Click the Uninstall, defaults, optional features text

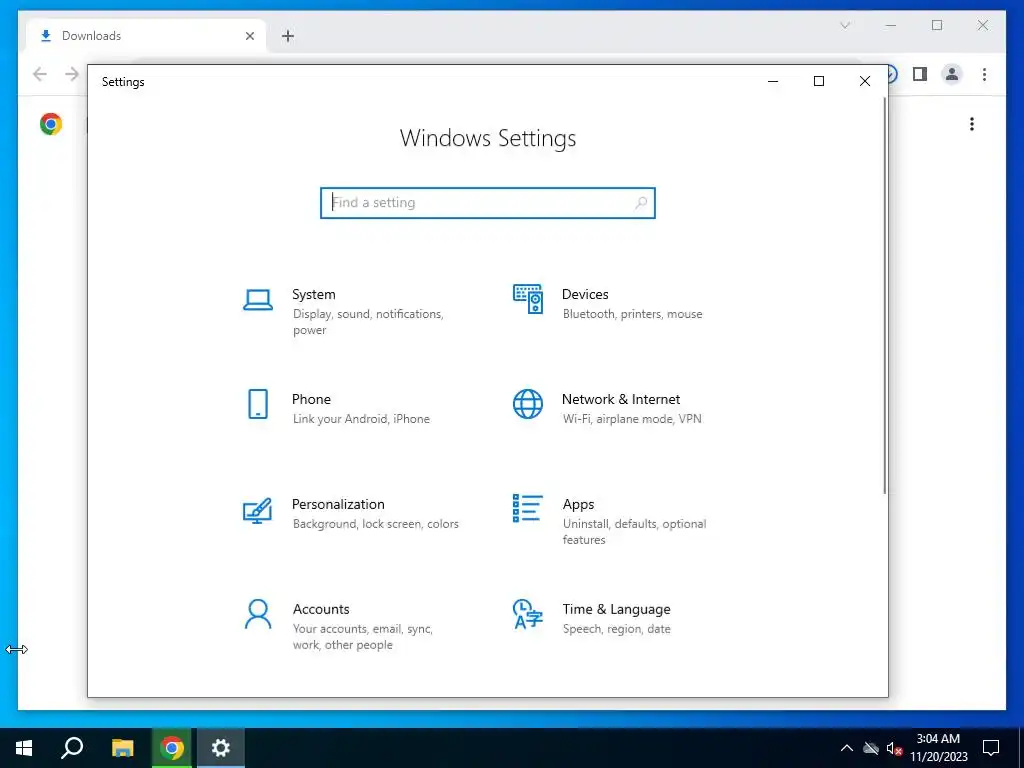(x=634, y=532)
